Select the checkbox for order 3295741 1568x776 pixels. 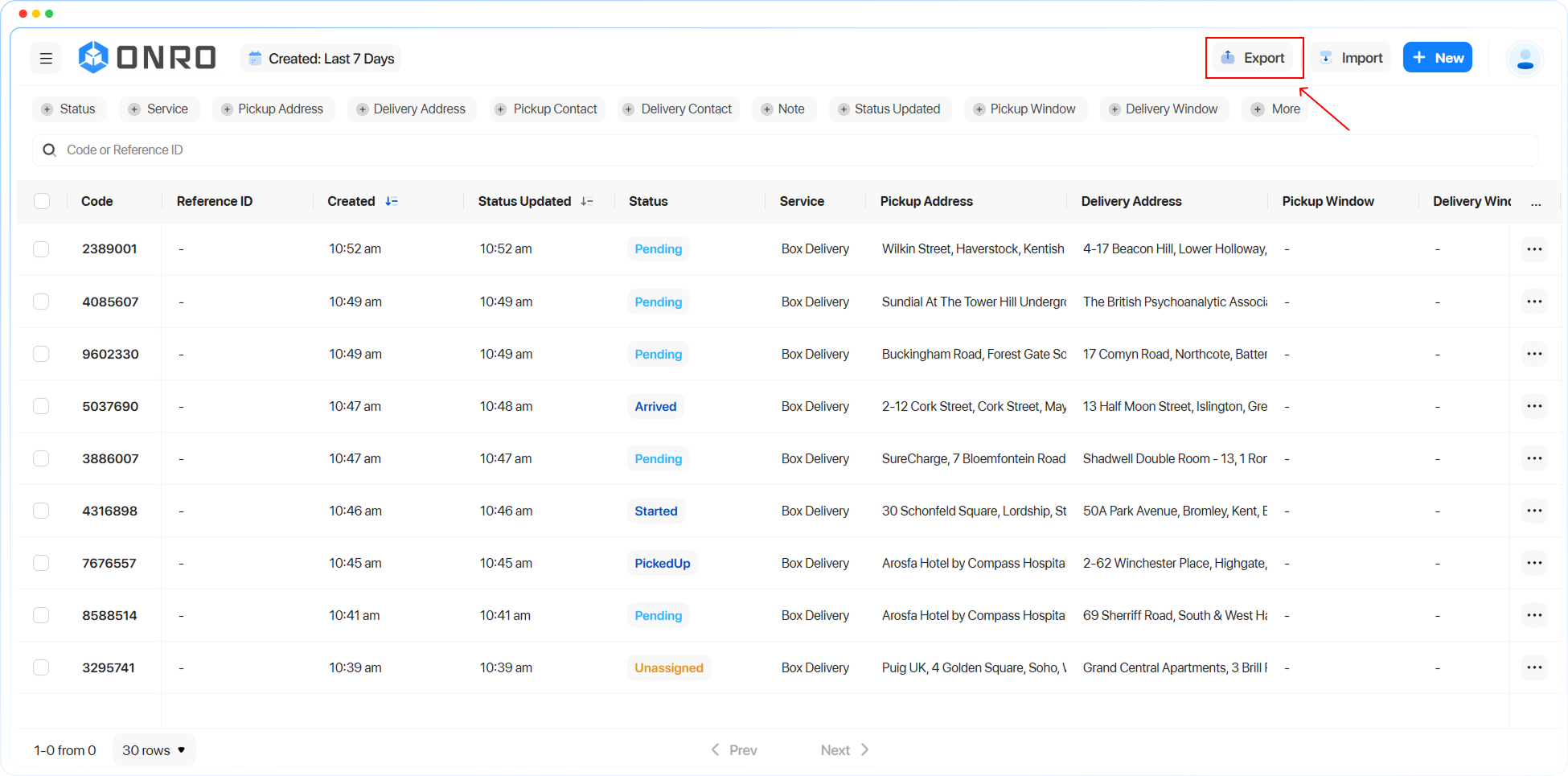(x=41, y=667)
